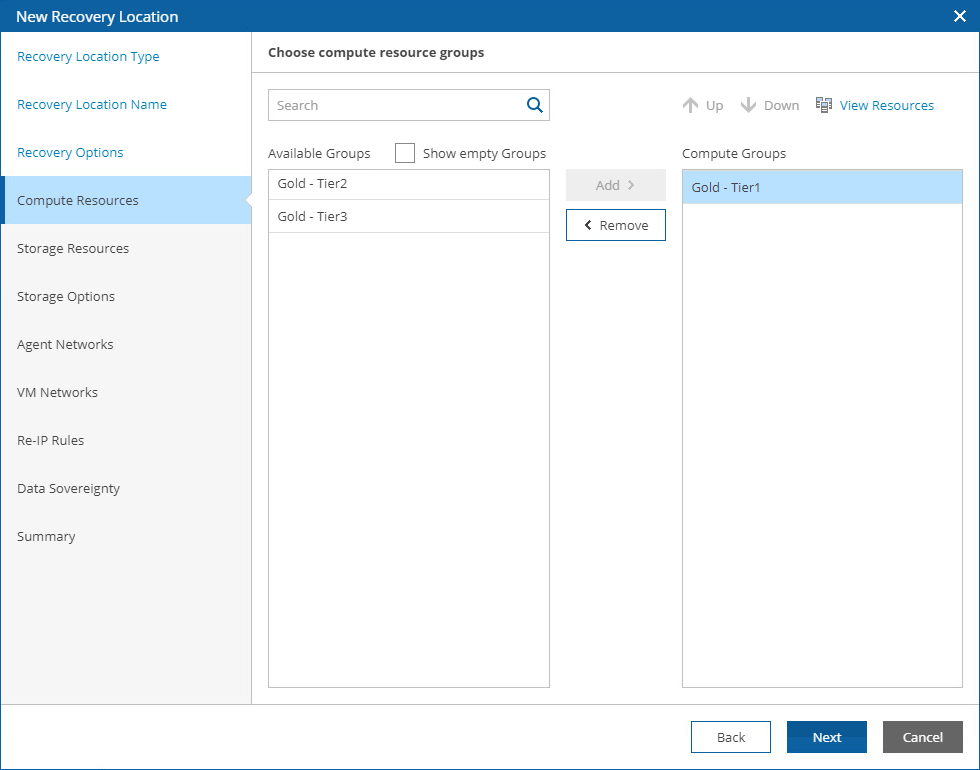The image size is (980, 770).
Task: Open the View Resources link
Action: (886, 105)
